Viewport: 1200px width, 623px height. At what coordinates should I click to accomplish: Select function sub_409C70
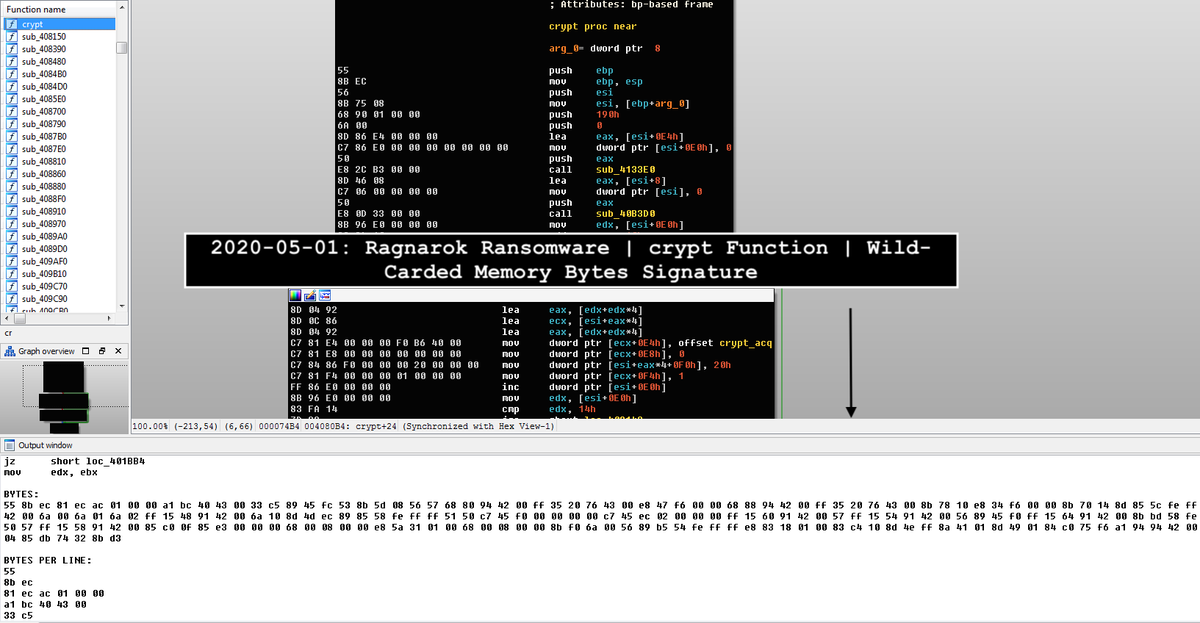coord(60,286)
